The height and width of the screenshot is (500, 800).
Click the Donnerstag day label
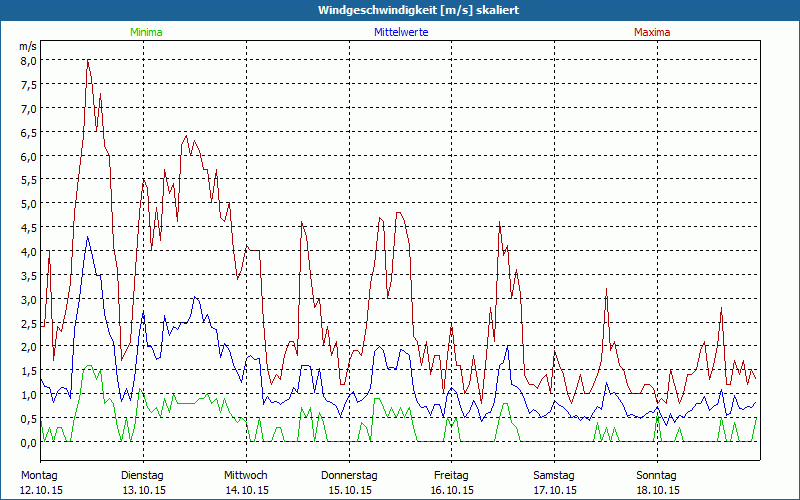click(x=349, y=476)
